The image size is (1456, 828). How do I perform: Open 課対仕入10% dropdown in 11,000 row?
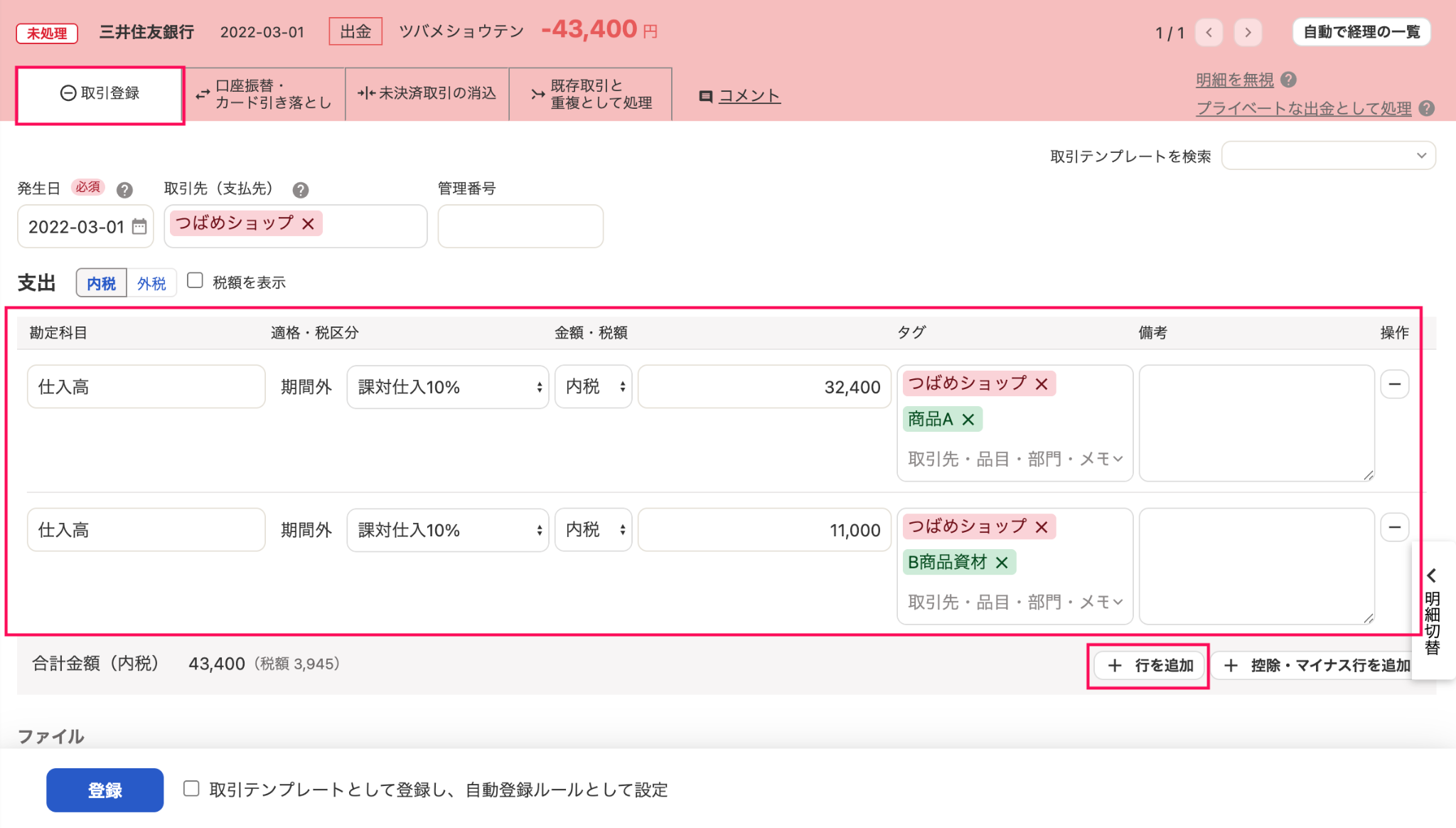448,530
